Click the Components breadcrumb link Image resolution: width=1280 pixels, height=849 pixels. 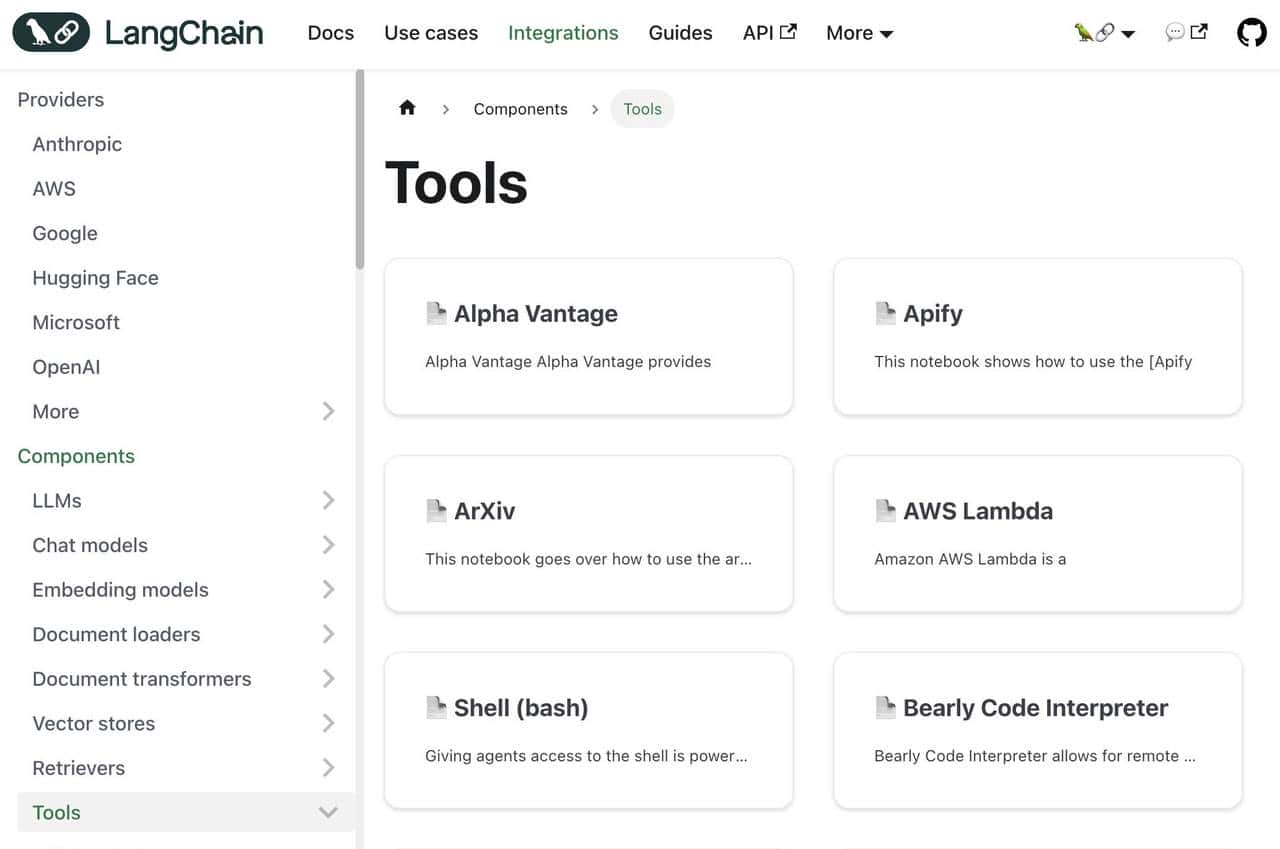tap(520, 108)
